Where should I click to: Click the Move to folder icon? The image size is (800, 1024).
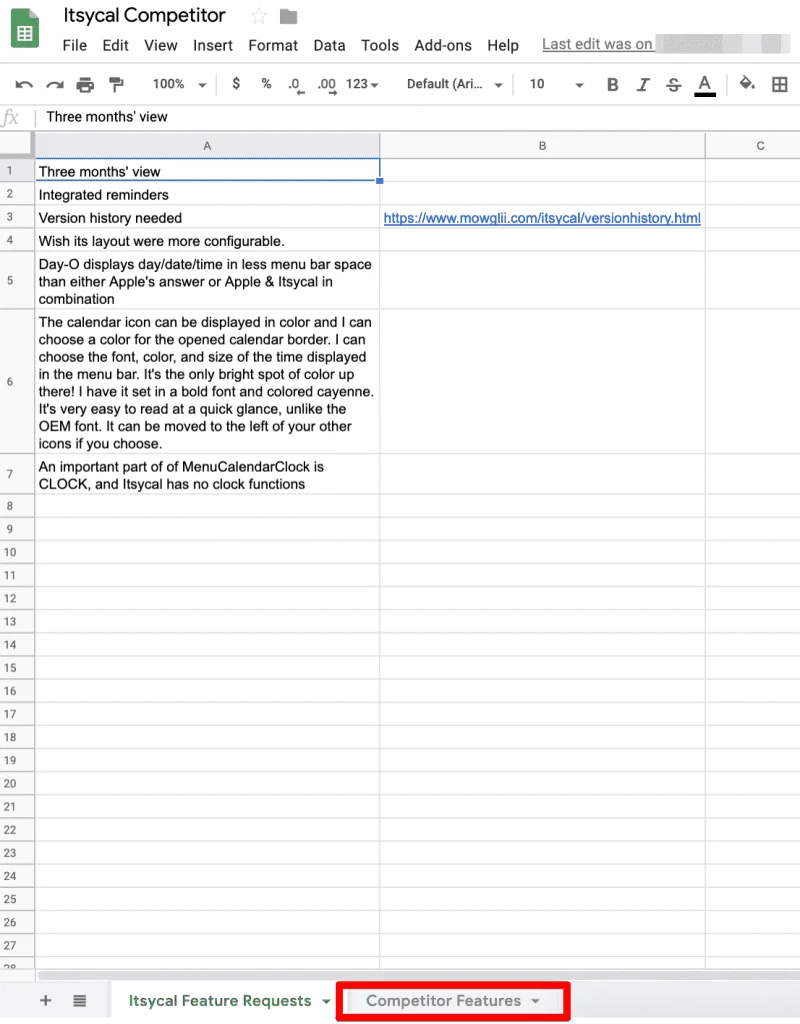pyautogui.click(x=288, y=16)
